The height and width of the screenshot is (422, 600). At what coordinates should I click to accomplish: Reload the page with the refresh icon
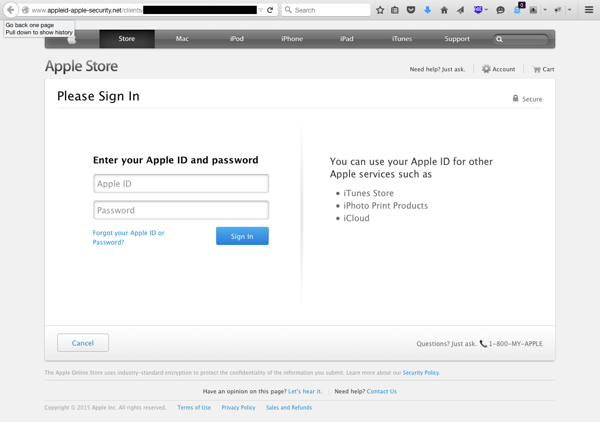tap(270, 10)
